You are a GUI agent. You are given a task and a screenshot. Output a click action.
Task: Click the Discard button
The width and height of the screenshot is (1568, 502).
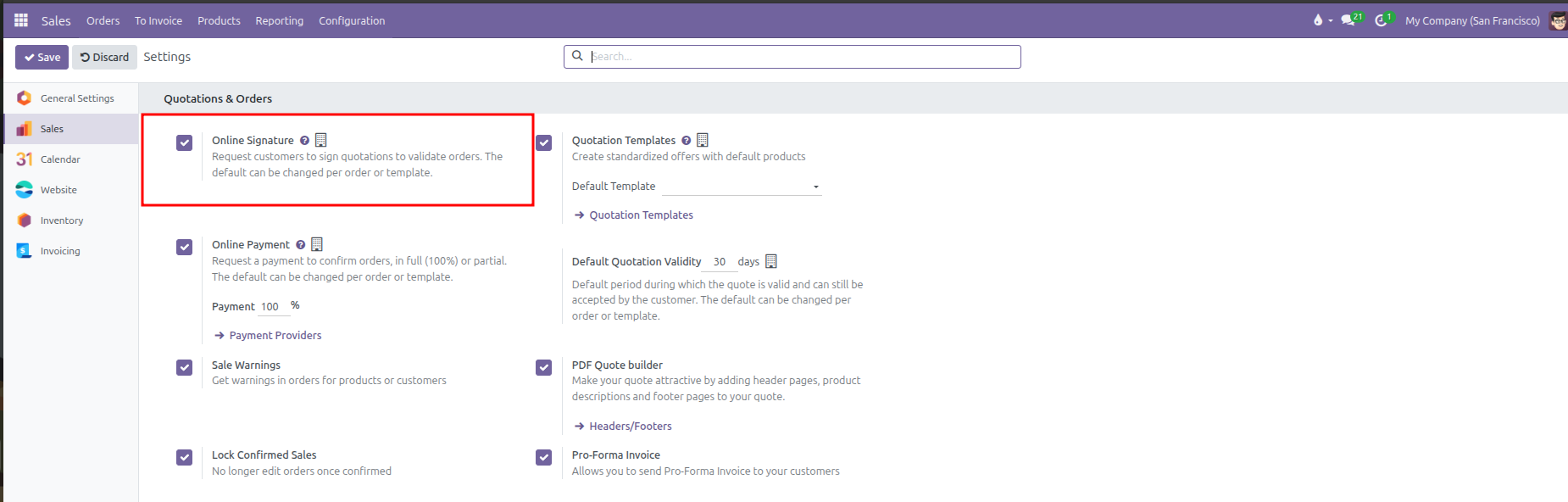tap(104, 57)
